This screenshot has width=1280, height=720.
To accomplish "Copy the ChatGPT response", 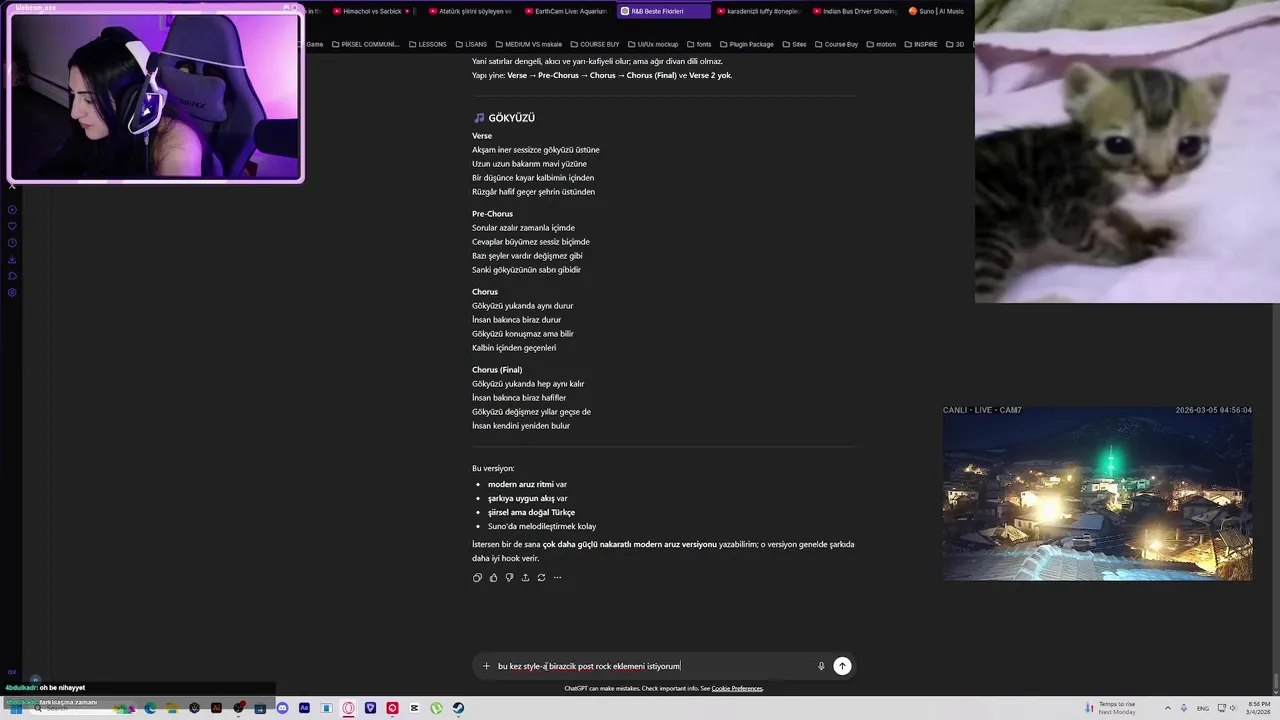I will pyautogui.click(x=477, y=577).
